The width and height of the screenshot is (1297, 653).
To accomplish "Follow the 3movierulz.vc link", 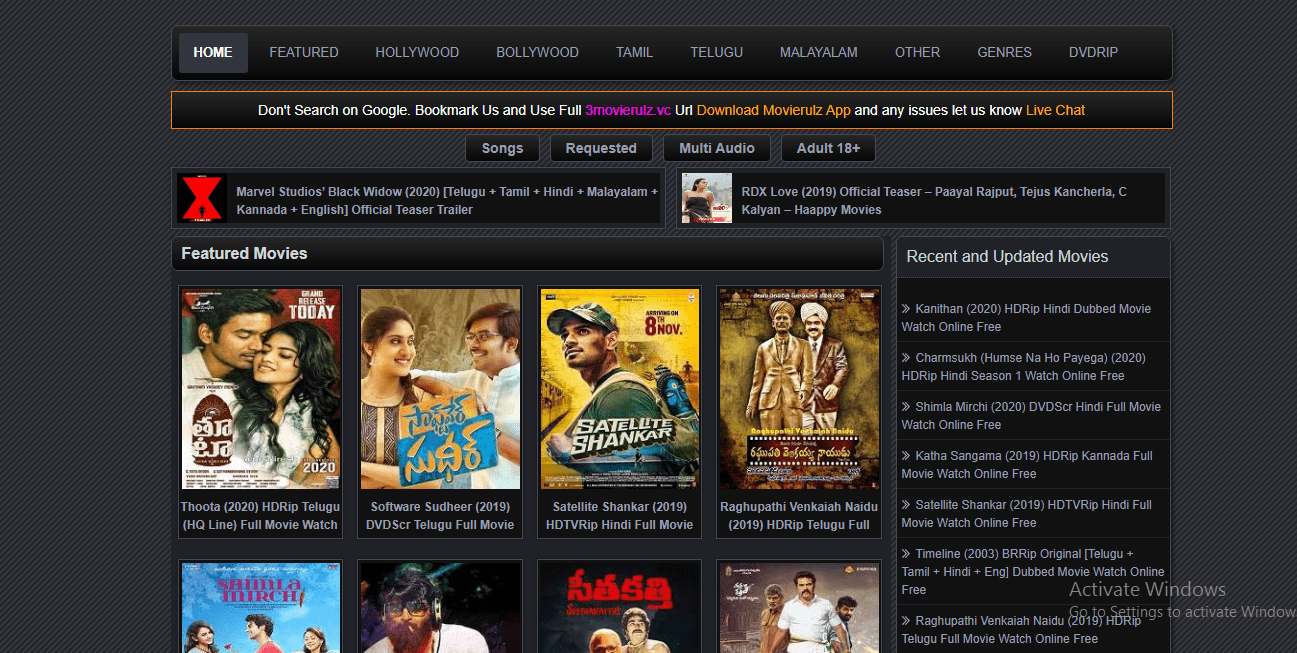I will pyautogui.click(x=628, y=111).
